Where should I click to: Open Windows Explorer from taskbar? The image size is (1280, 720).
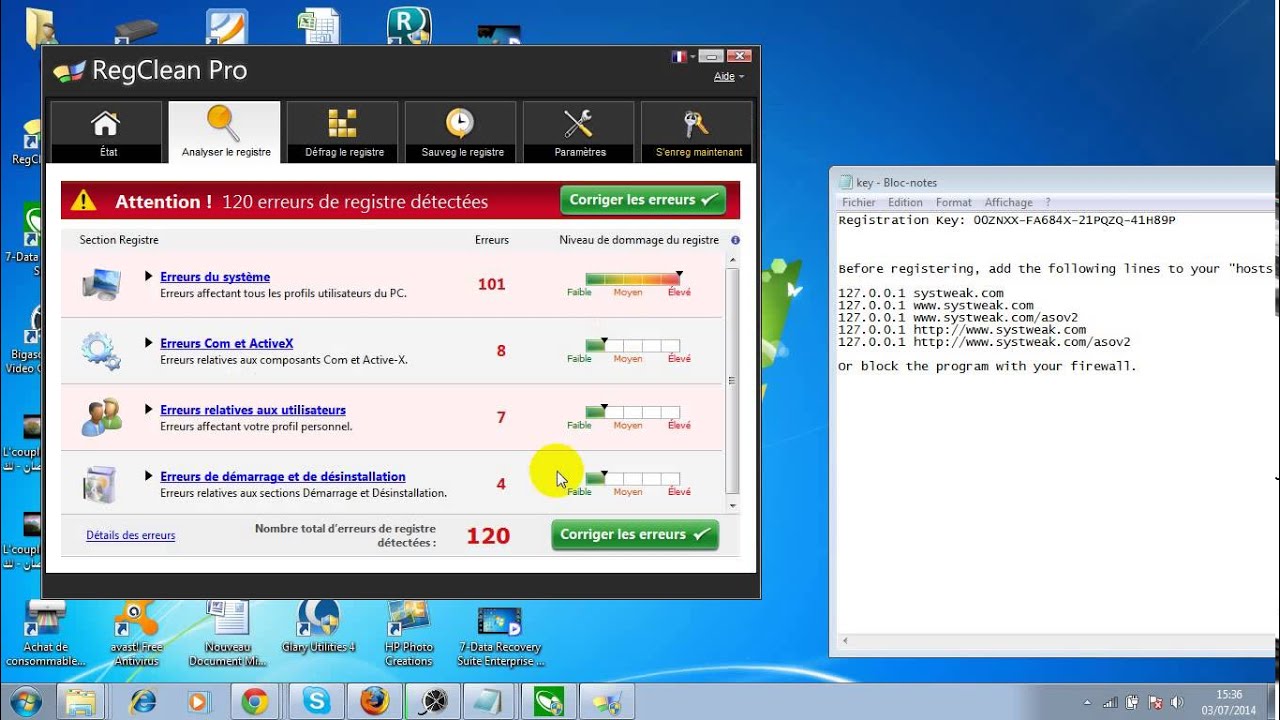(x=80, y=702)
